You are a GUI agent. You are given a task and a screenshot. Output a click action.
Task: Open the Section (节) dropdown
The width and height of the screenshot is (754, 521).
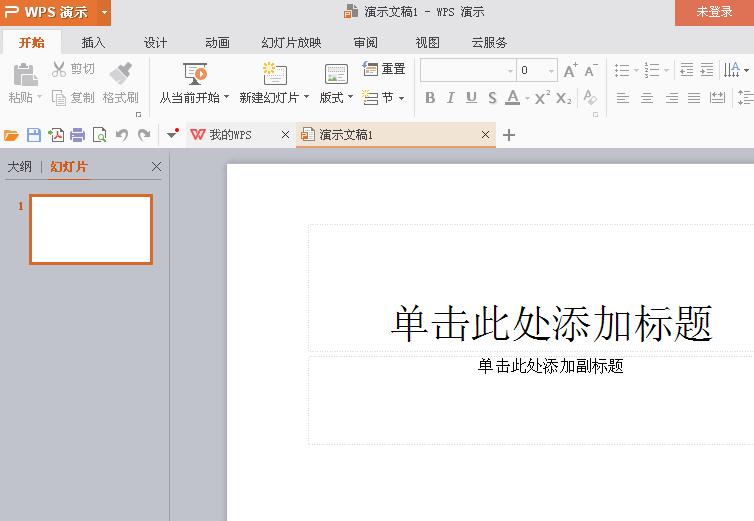tap(401, 98)
